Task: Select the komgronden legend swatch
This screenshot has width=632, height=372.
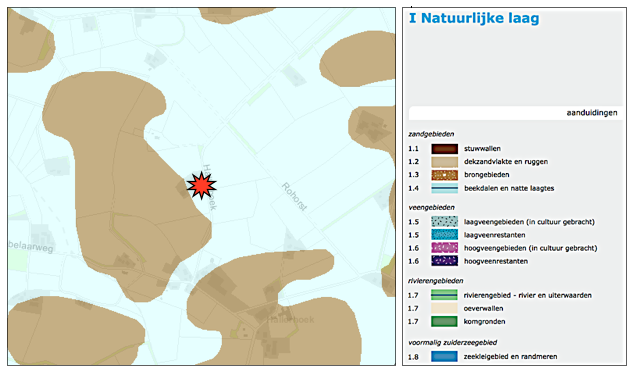Action: pyautogui.click(x=445, y=321)
